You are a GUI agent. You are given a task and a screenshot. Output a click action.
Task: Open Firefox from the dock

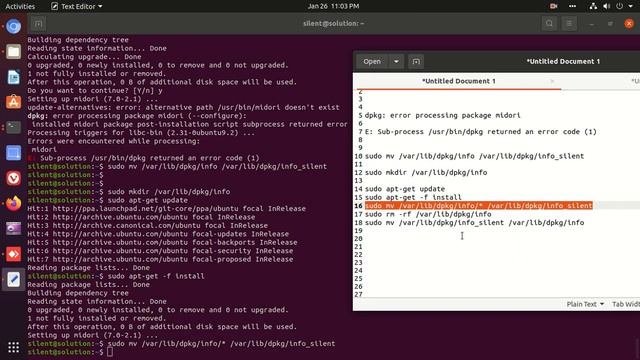13,203
